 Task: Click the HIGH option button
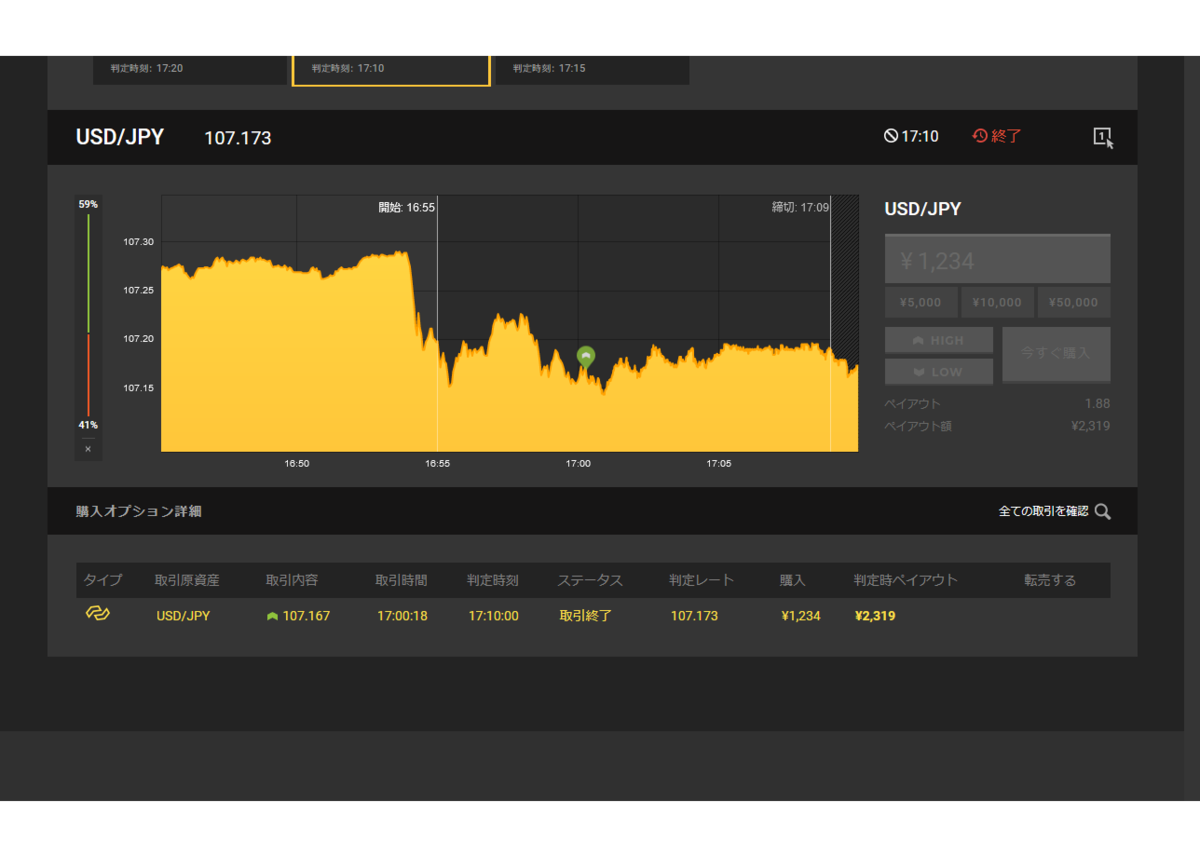[x=939, y=340]
